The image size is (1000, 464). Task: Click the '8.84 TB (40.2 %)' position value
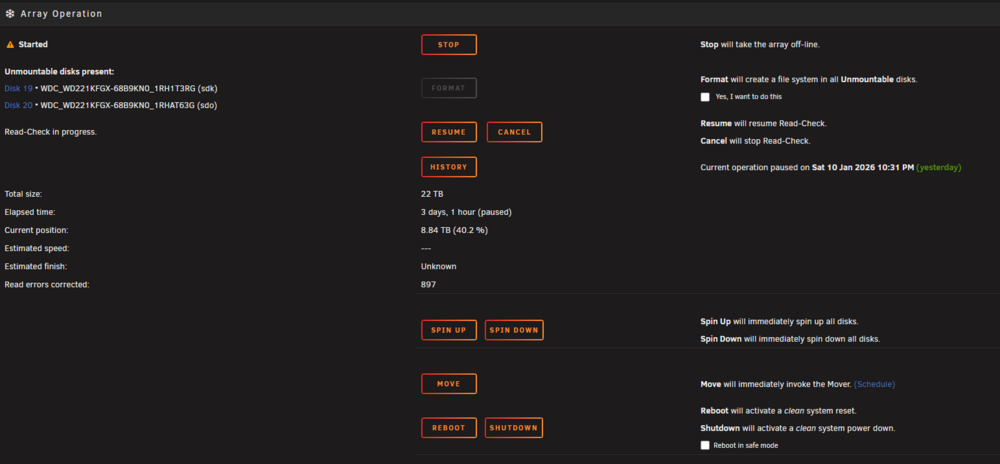455,230
